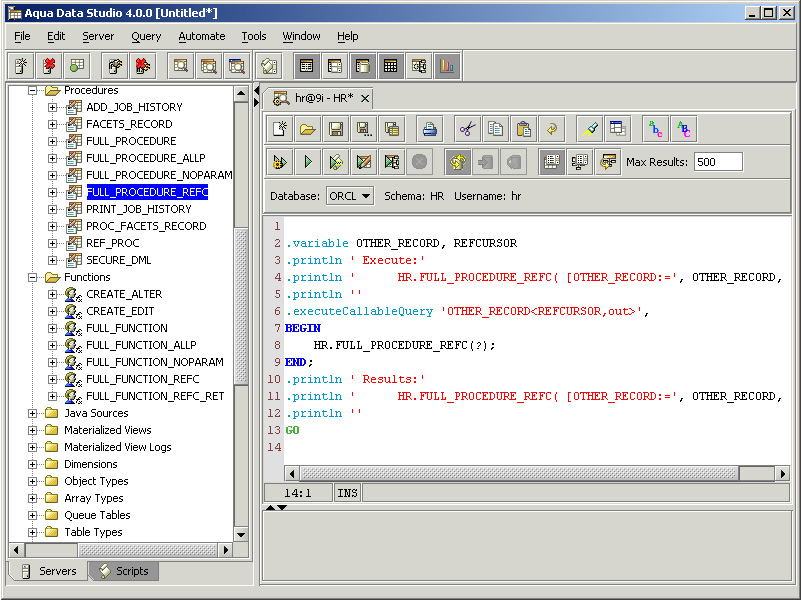Click the red X icon in main toolbar
This screenshot has width=801, height=600.
[48, 66]
